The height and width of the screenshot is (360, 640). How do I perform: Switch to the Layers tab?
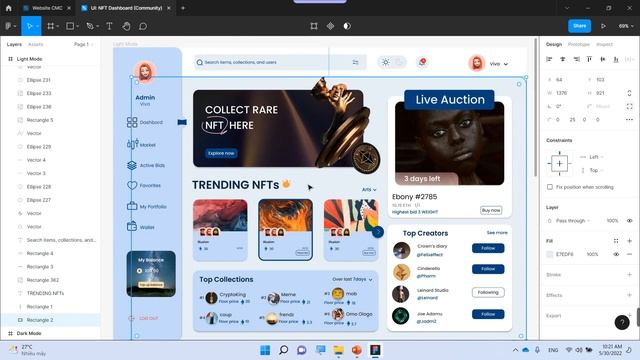(x=14, y=44)
